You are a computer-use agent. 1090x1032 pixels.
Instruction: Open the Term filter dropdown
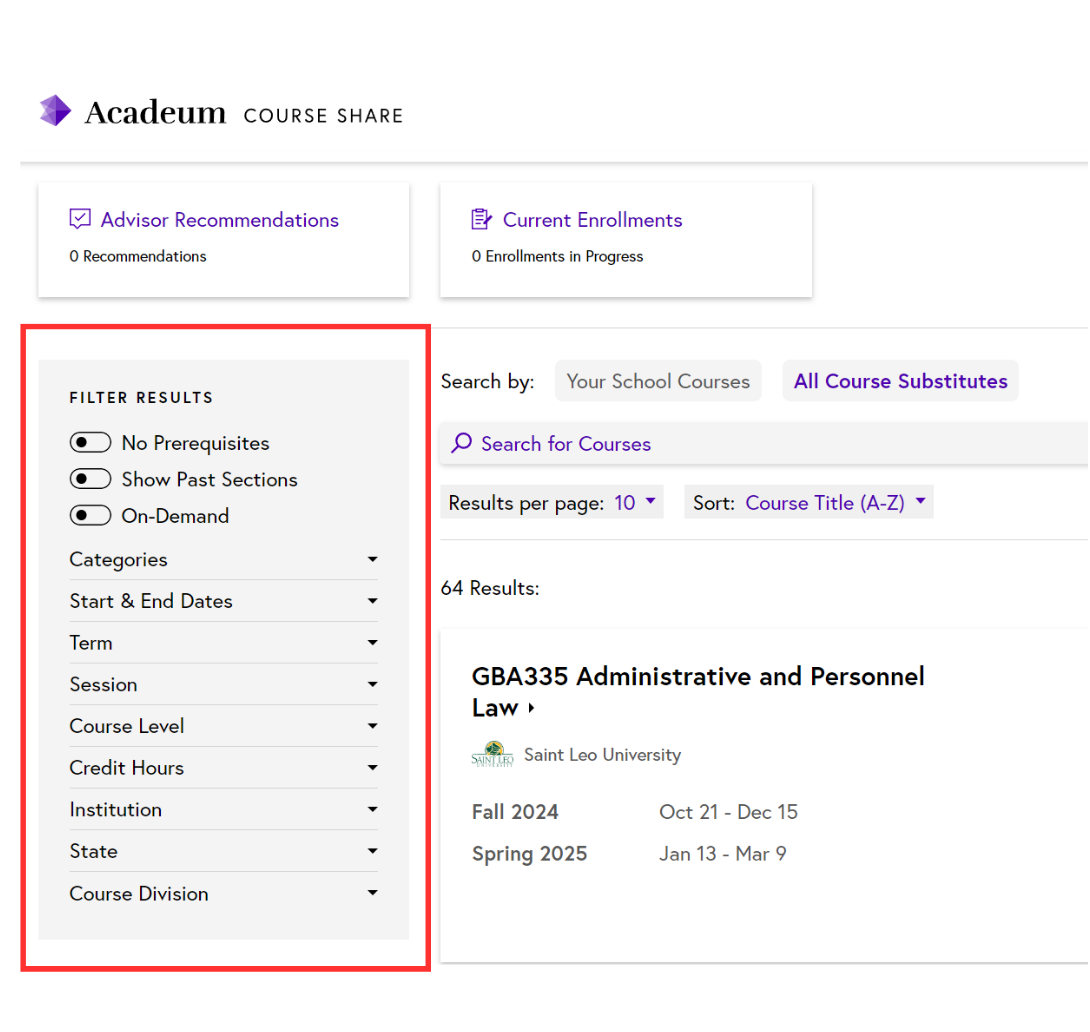pyautogui.click(x=223, y=643)
